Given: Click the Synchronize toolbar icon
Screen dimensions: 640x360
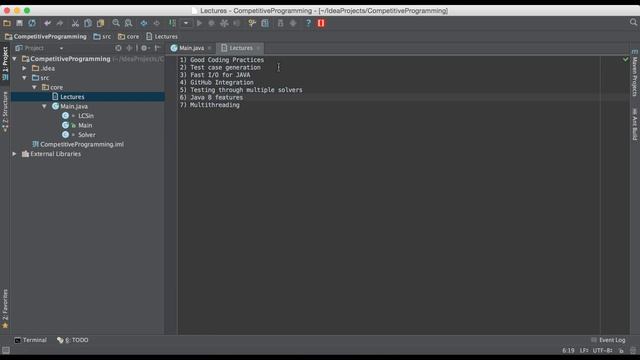Looking at the screenshot, I should 32,23.
